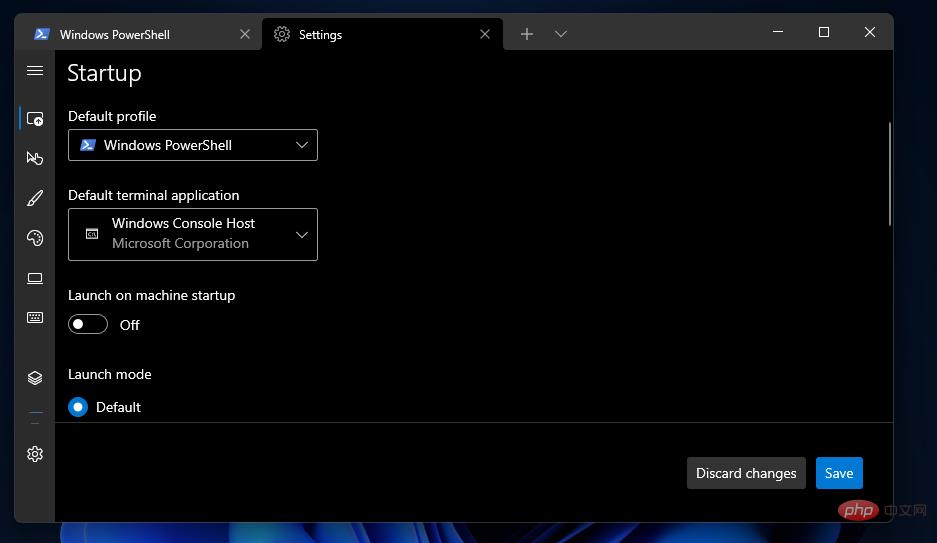Image resolution: width=937 pixels, height=543 pixels.
Task: Open the hamburger navigation menu
Action: [x=35, y=70]
